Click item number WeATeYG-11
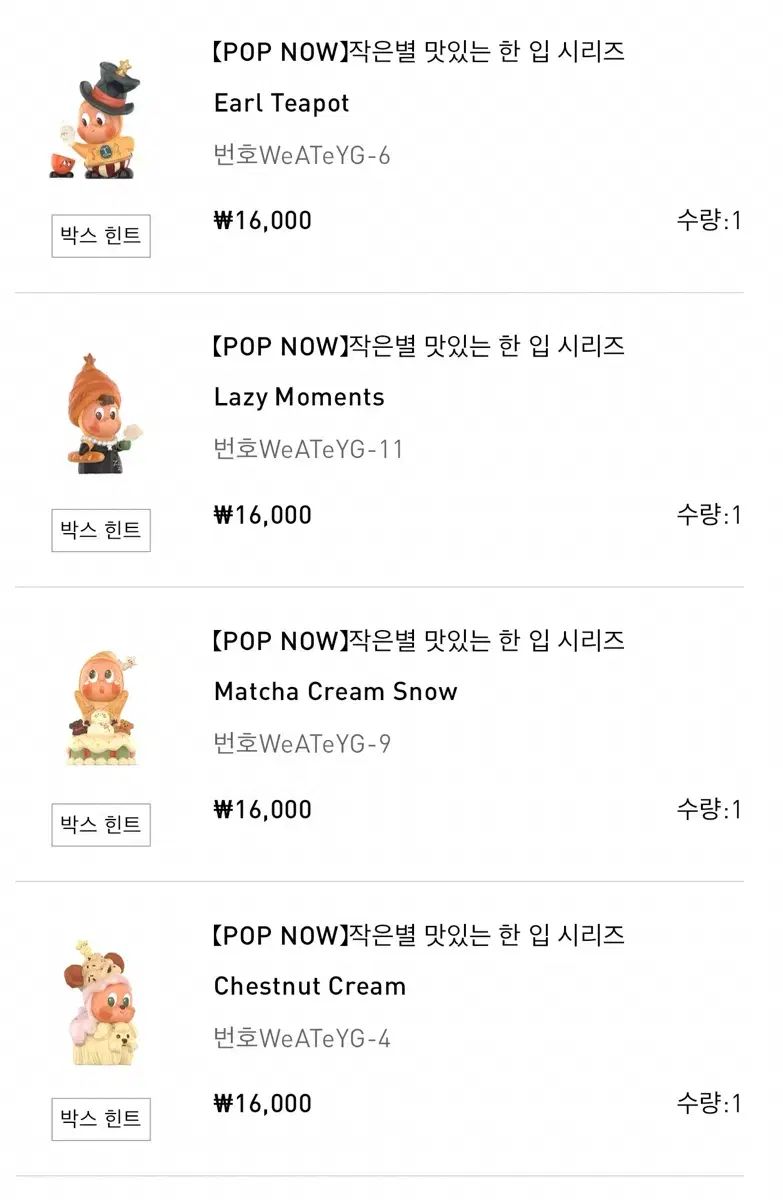Viewport: 783px width, 1200px height. [x=309, y=450]
